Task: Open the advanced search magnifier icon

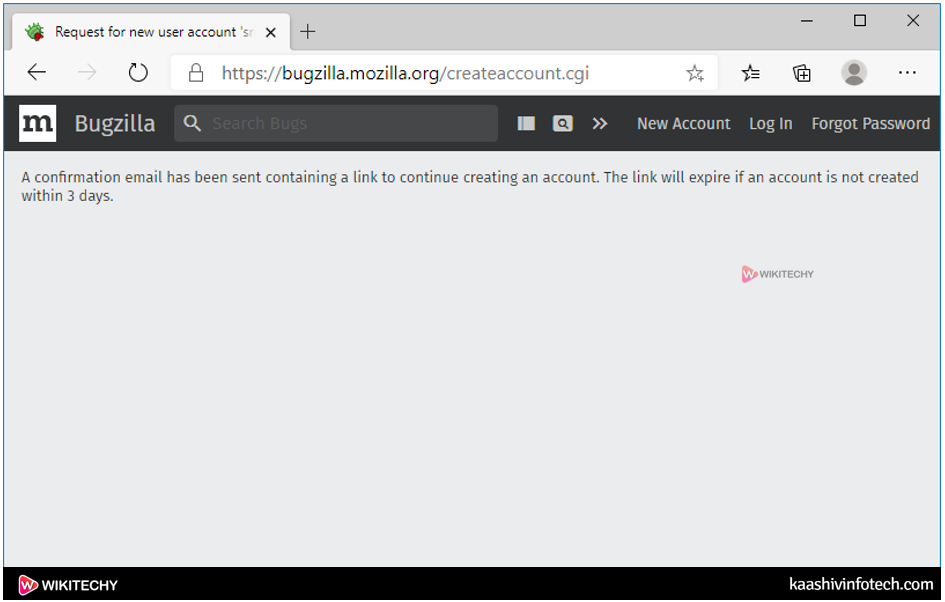Action: [563, 123]
